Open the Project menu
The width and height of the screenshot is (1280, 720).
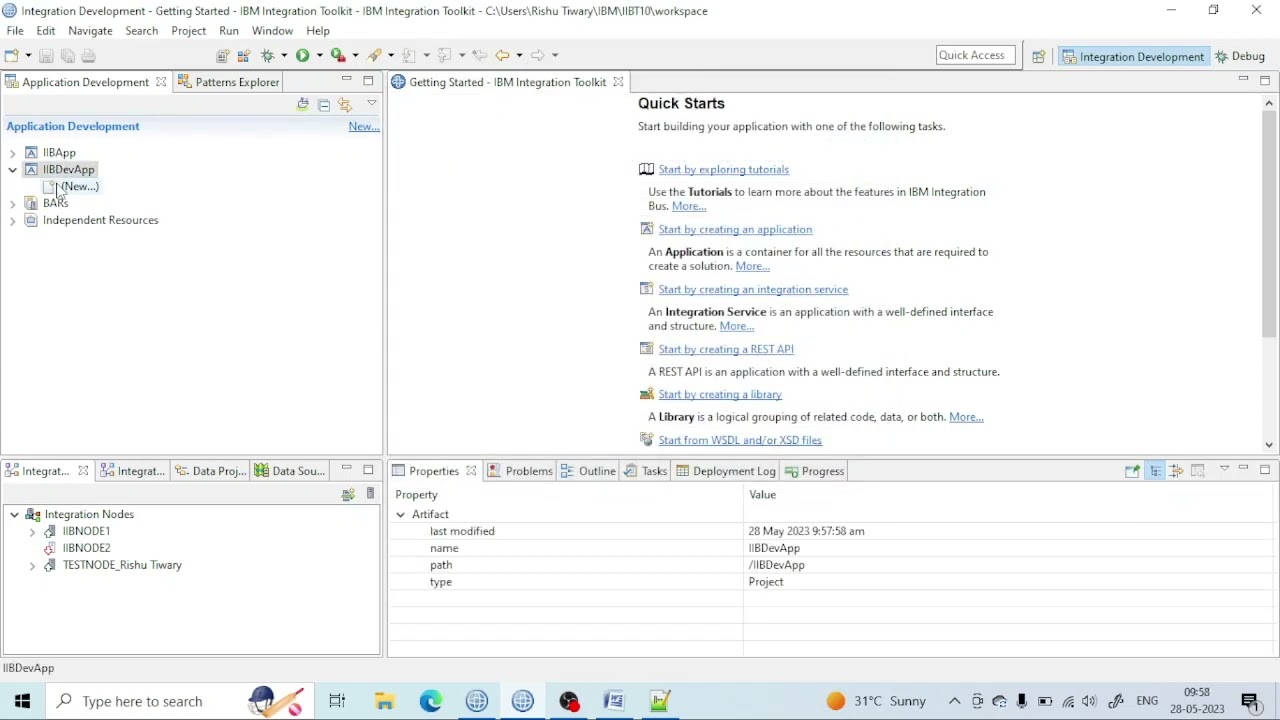[188, 31]
